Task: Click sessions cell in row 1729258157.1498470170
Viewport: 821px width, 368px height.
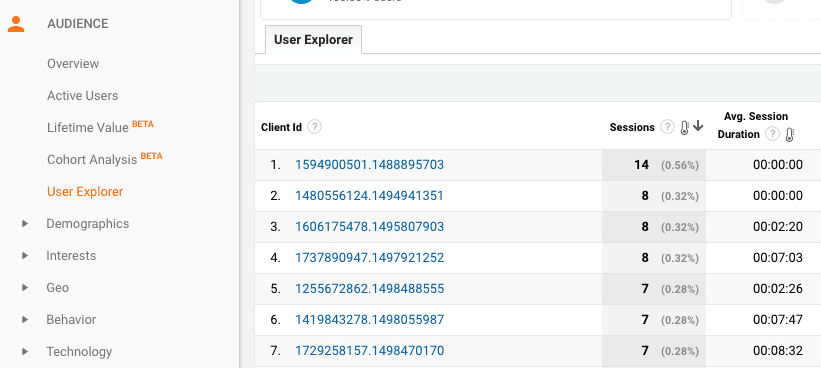Action: (654, 350)
